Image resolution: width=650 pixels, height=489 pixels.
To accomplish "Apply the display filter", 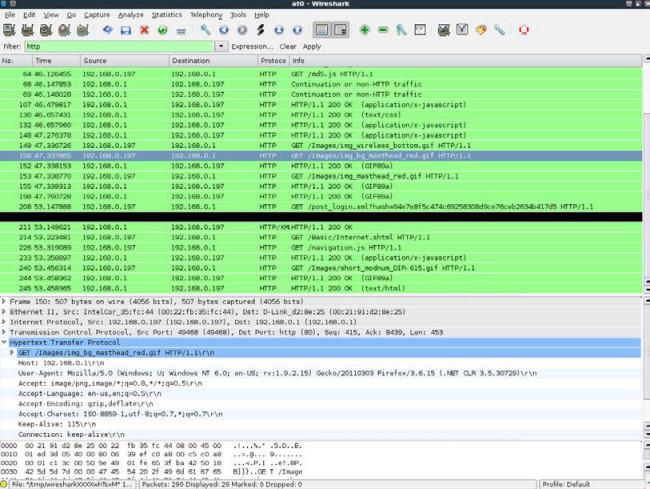I will click(312, 46).
